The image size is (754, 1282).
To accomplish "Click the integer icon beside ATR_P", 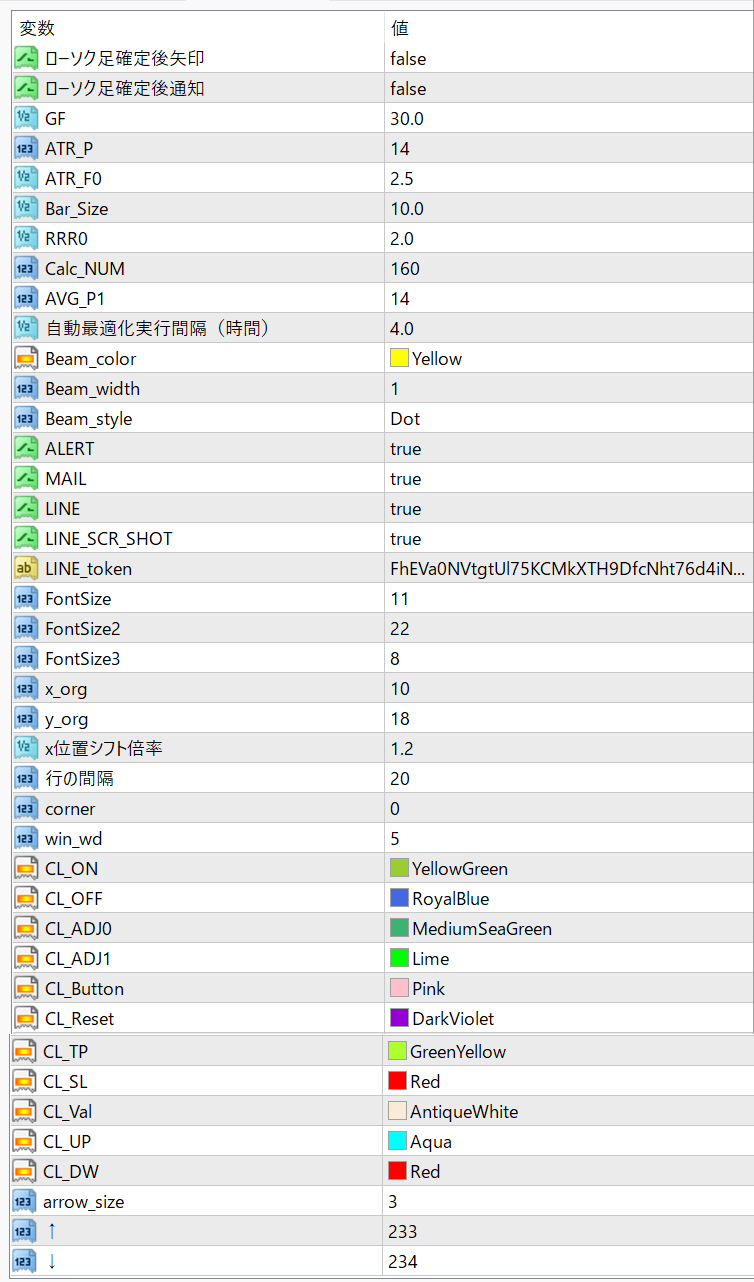I will click(27, 149).
